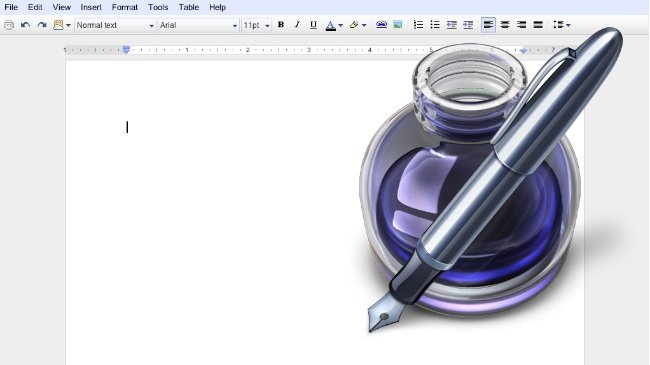Open the Insert menu
Viewport: 650px width, 365px height.
[x=91, y=7]
